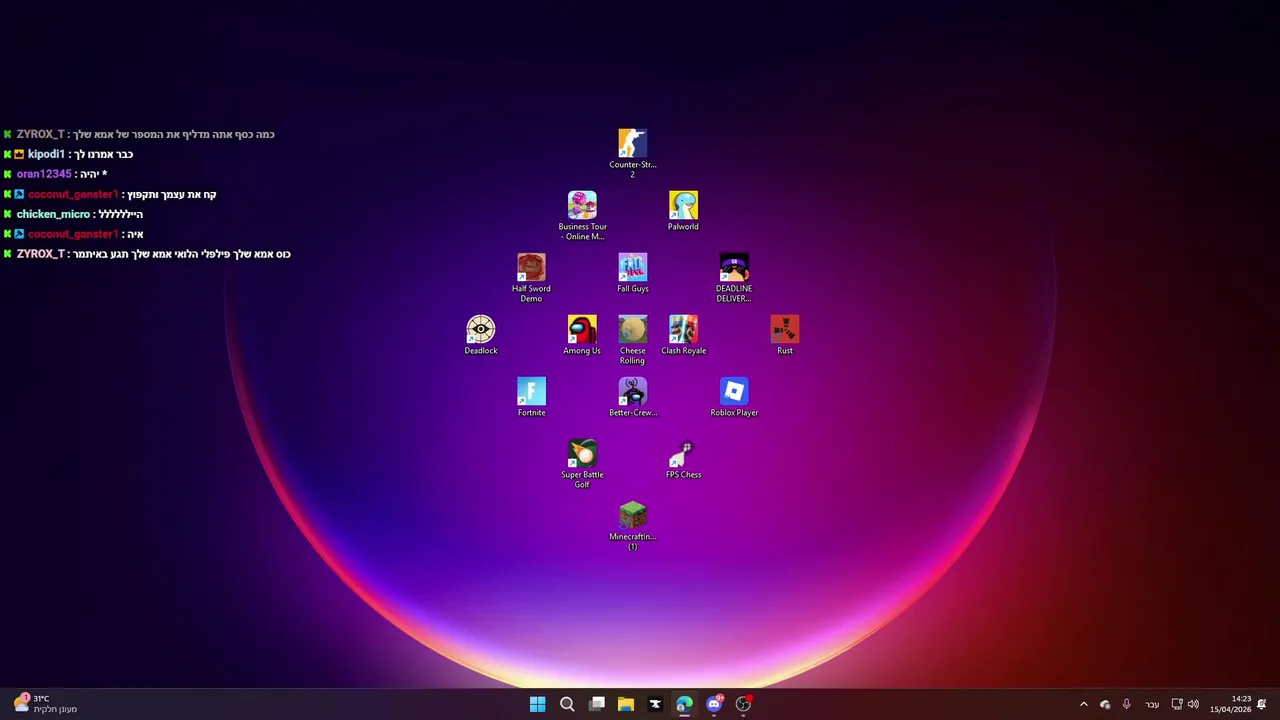Click username chicken_micro in chat overlay
Screen dimensions: 1280x720
53,214
